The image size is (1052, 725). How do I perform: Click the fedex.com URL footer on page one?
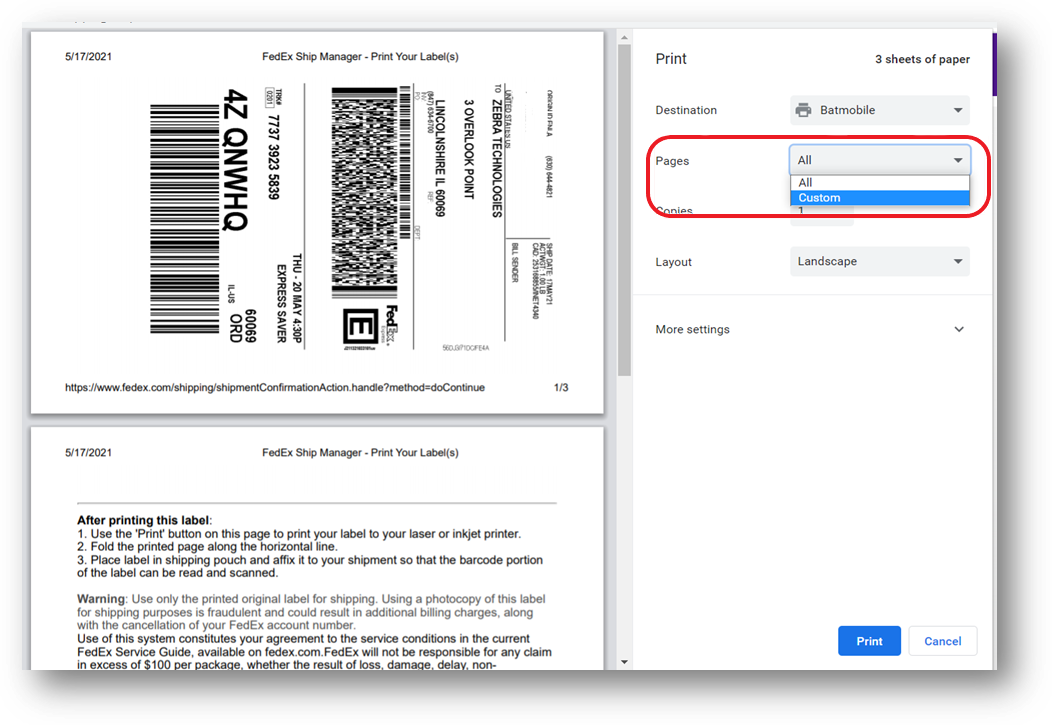[274, 388]
